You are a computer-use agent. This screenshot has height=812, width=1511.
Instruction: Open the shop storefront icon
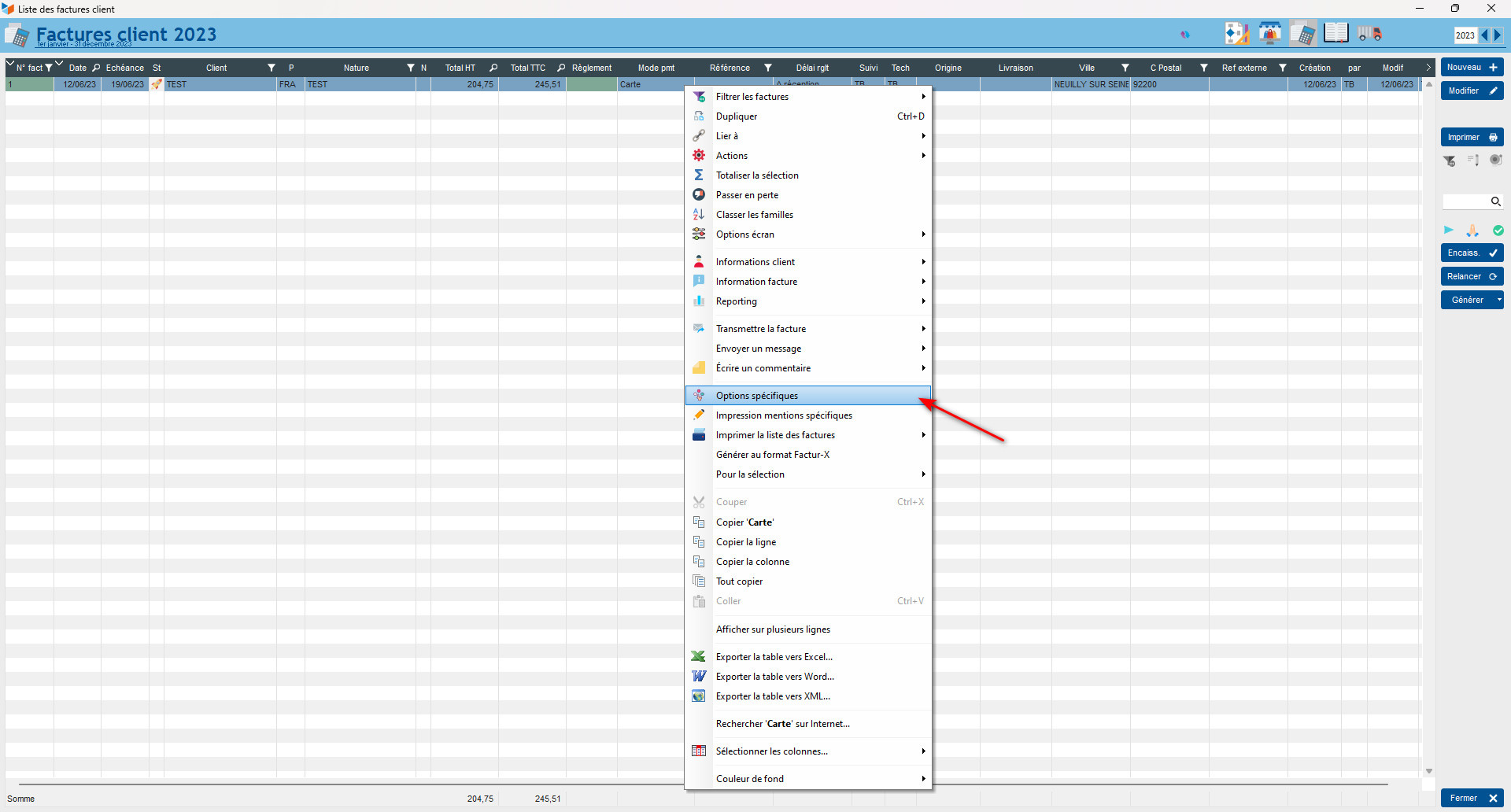coord(1269,34)
